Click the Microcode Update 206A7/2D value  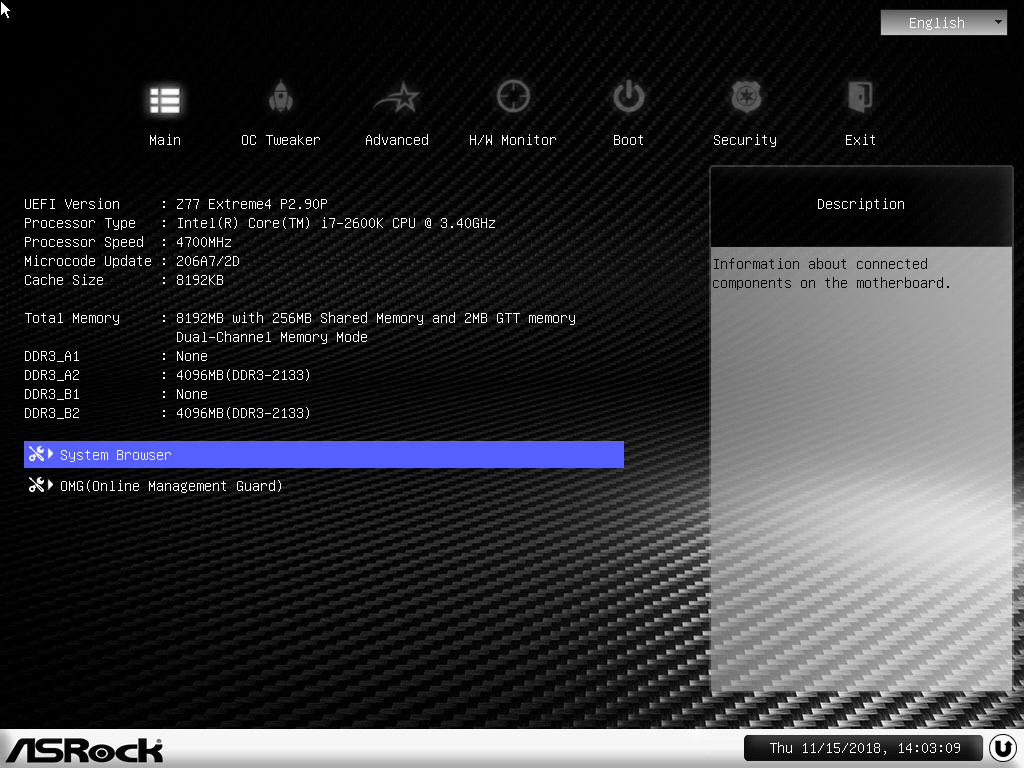(208, 261)
